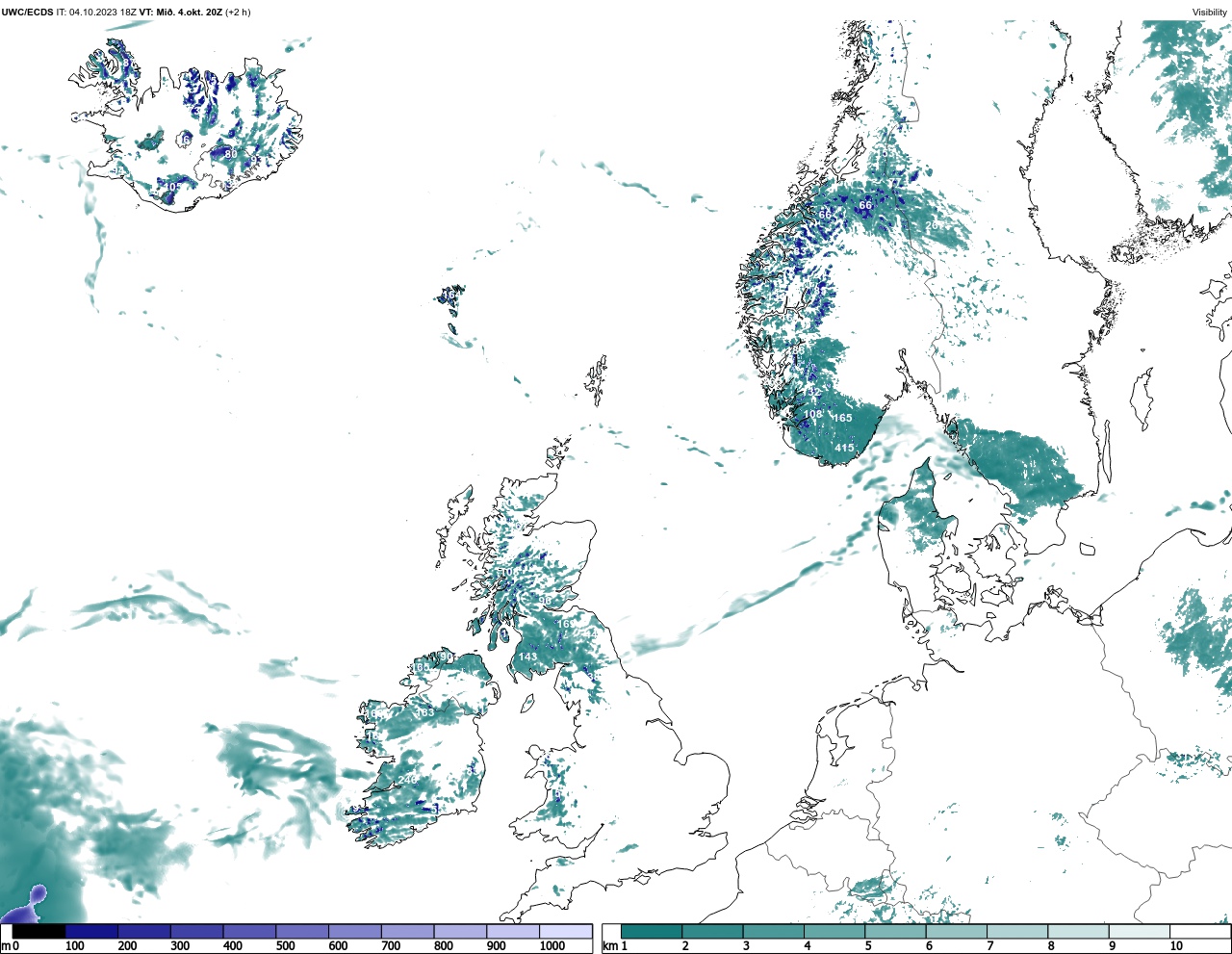
Task: Click the 'km' unit label of the legend
Action: [x=609, y=946]
